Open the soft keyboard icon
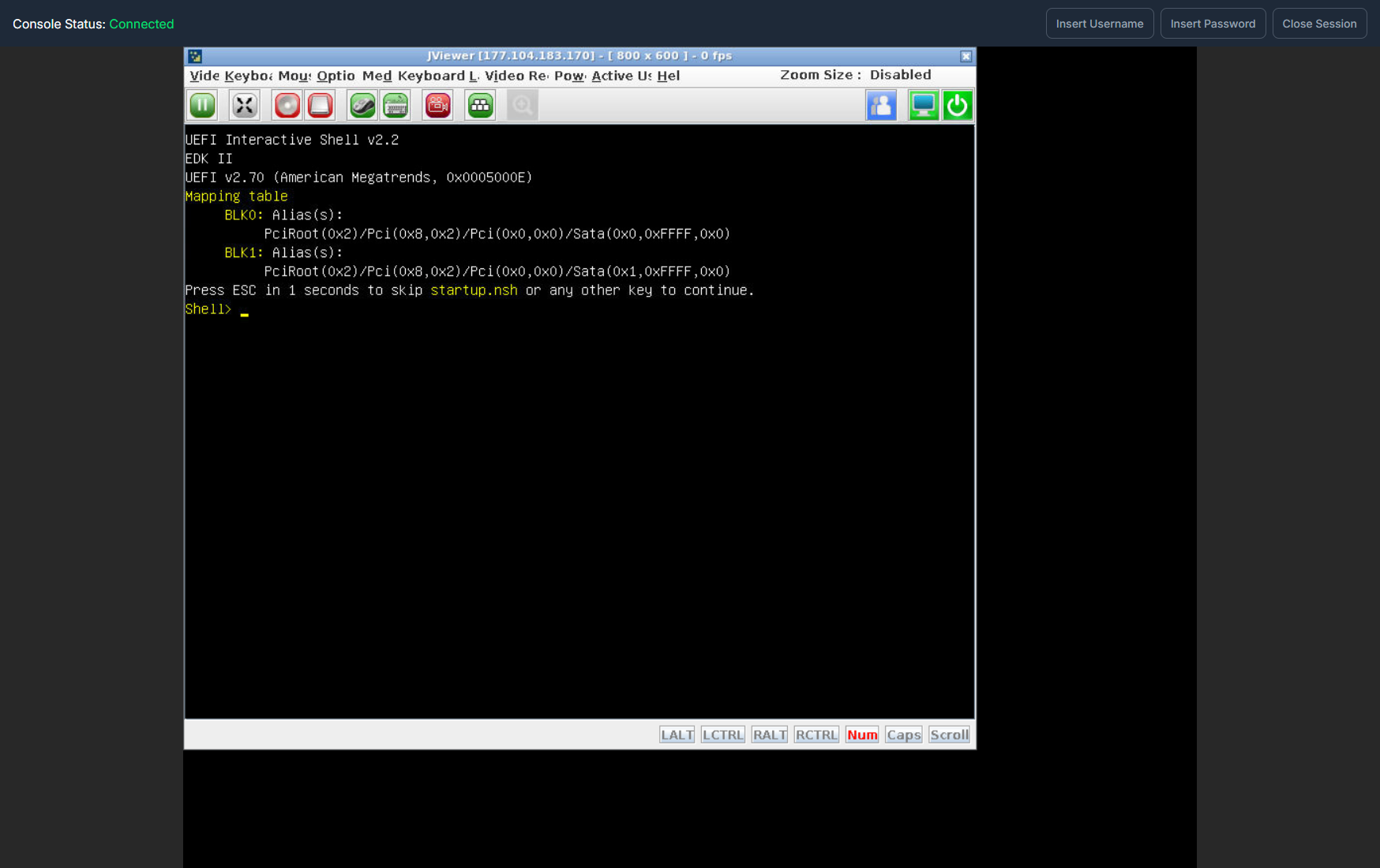 click(x=396, y=105)
